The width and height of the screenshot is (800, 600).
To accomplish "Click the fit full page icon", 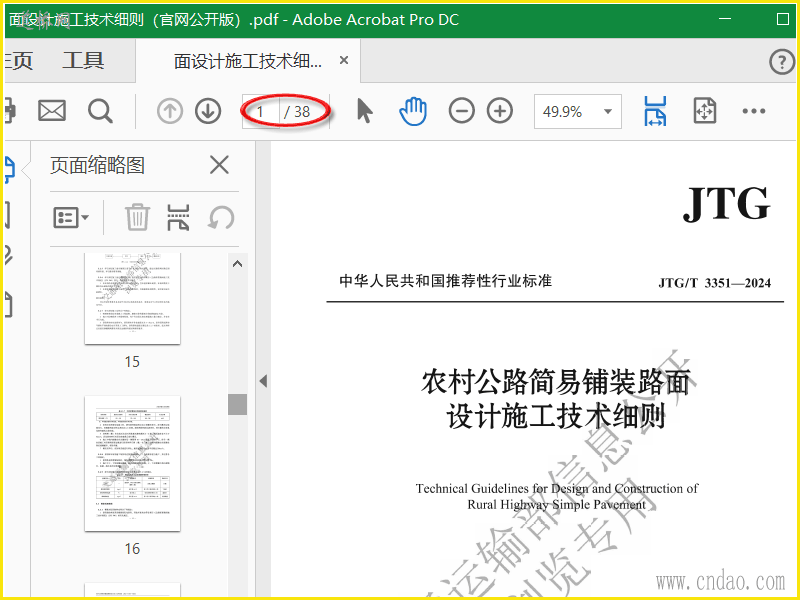I will click(705, 111).
